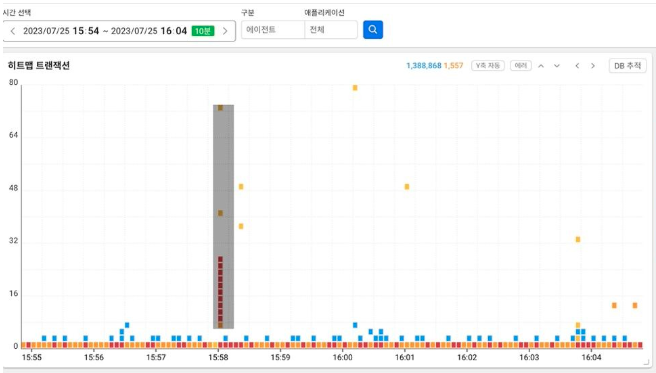Click the start time 15:54 in range

86,31
